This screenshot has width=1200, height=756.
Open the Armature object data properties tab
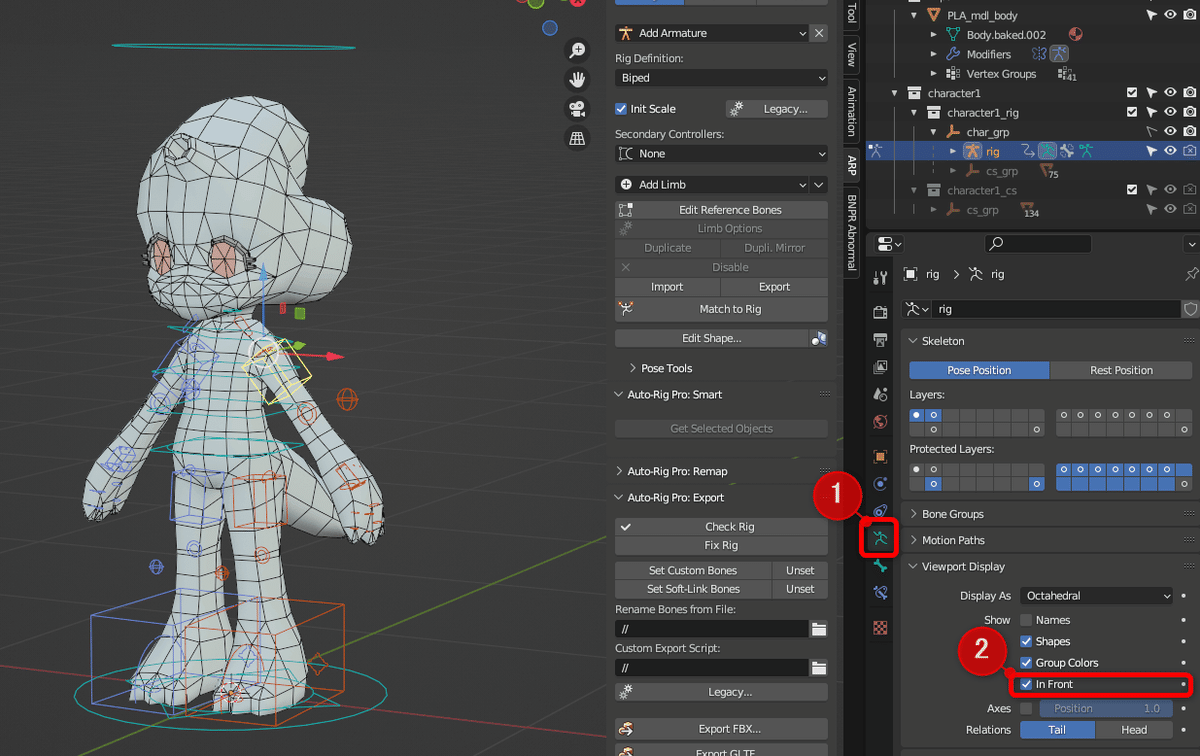coord(880,539)
